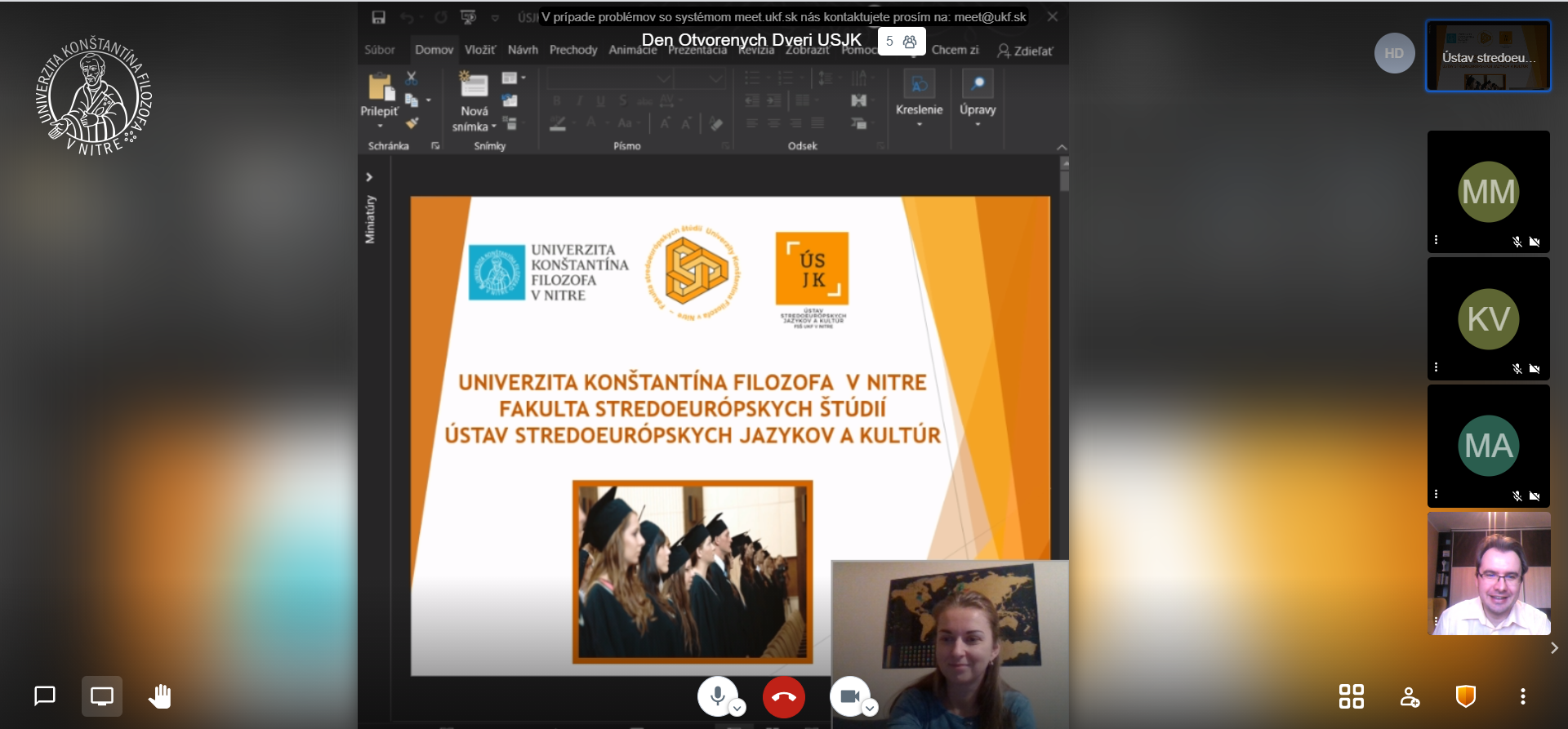Select the MM participant tile

click(x=1489, y=192)
